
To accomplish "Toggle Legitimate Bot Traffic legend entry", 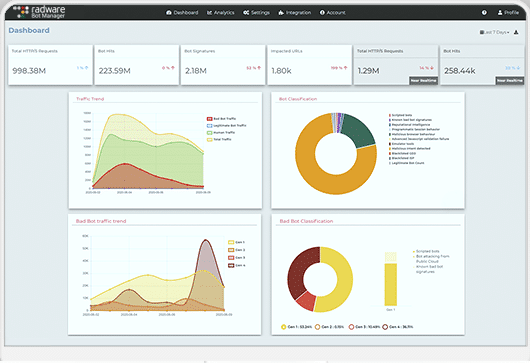I will [x=226, y=125].
